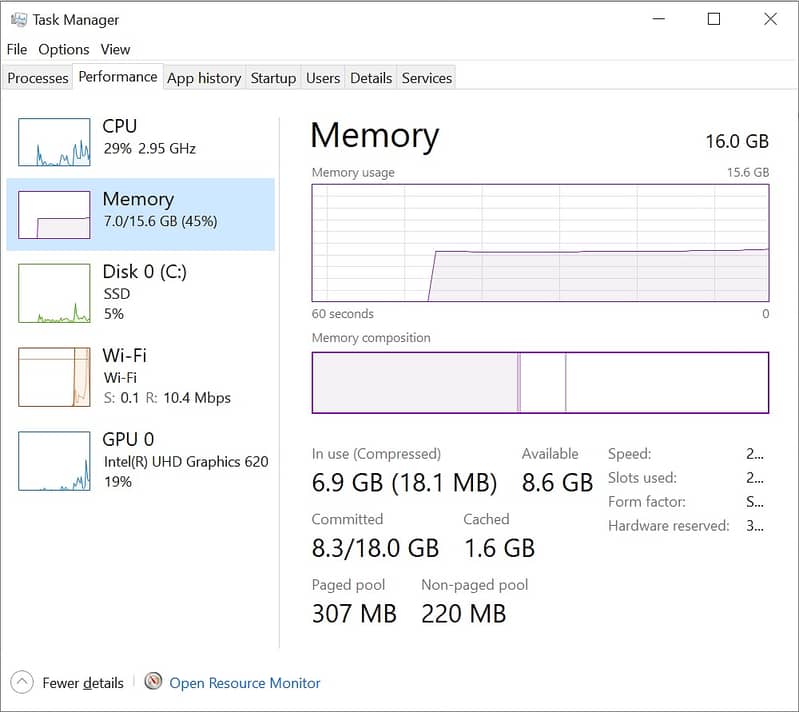
Task: Switch to the Processes tab
Action: point(38,78)
